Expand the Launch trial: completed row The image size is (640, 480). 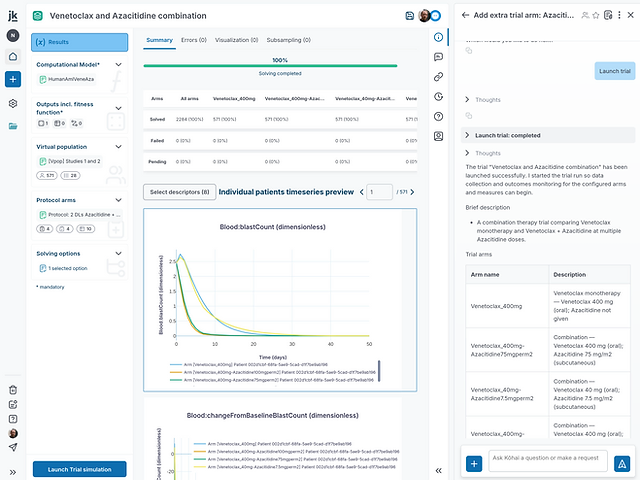tap(548, 135)
